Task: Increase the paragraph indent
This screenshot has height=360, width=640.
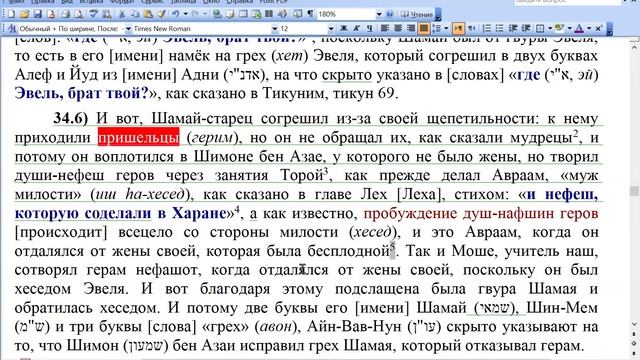Action: tap(527, 28)
